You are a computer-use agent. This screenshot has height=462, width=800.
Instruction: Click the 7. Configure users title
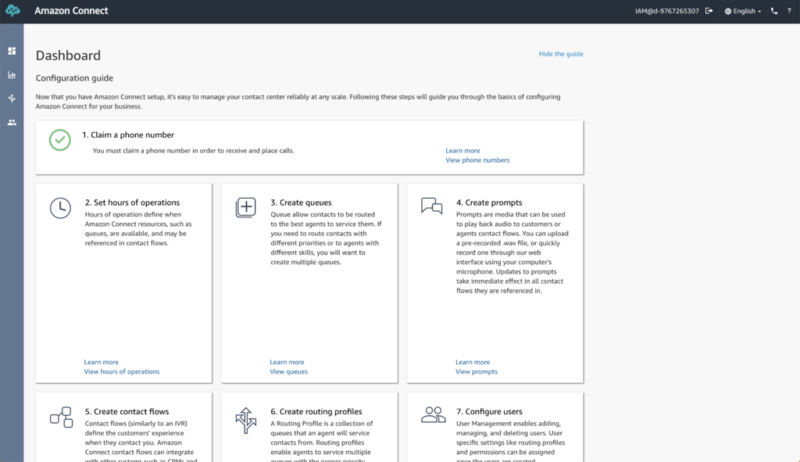489,412
